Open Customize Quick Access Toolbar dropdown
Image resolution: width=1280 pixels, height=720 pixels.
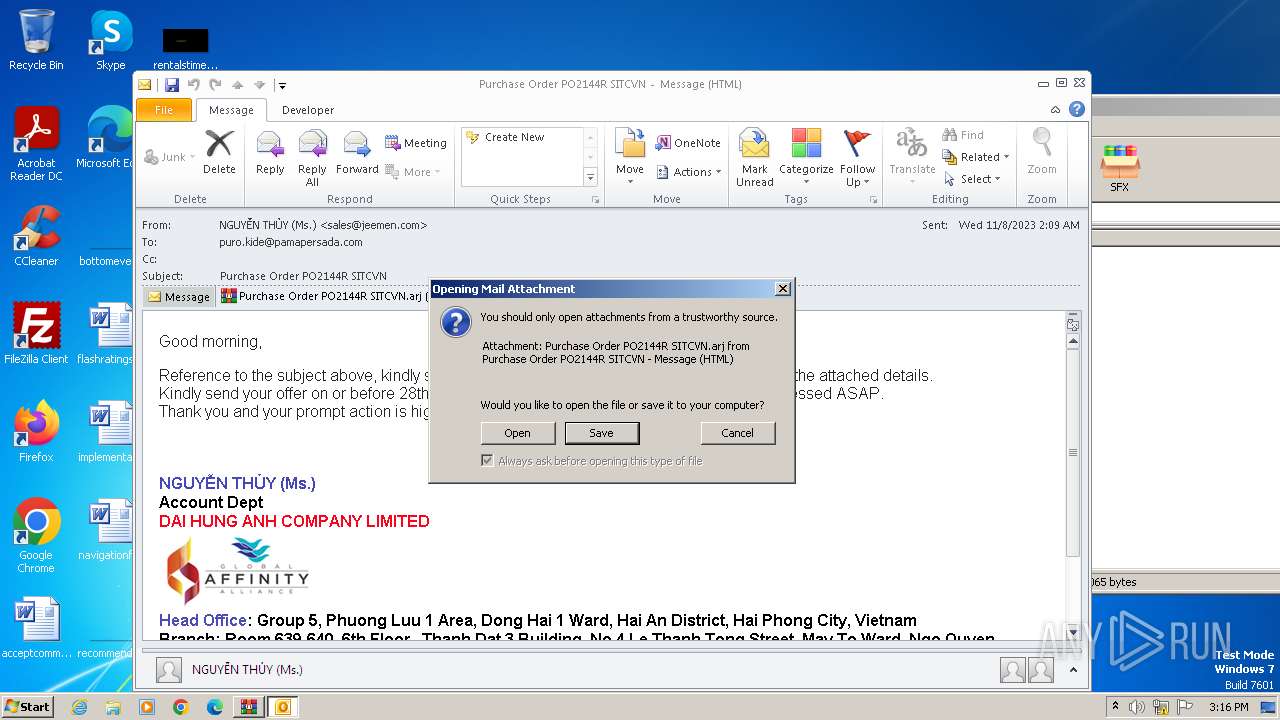tap(282, 85)
